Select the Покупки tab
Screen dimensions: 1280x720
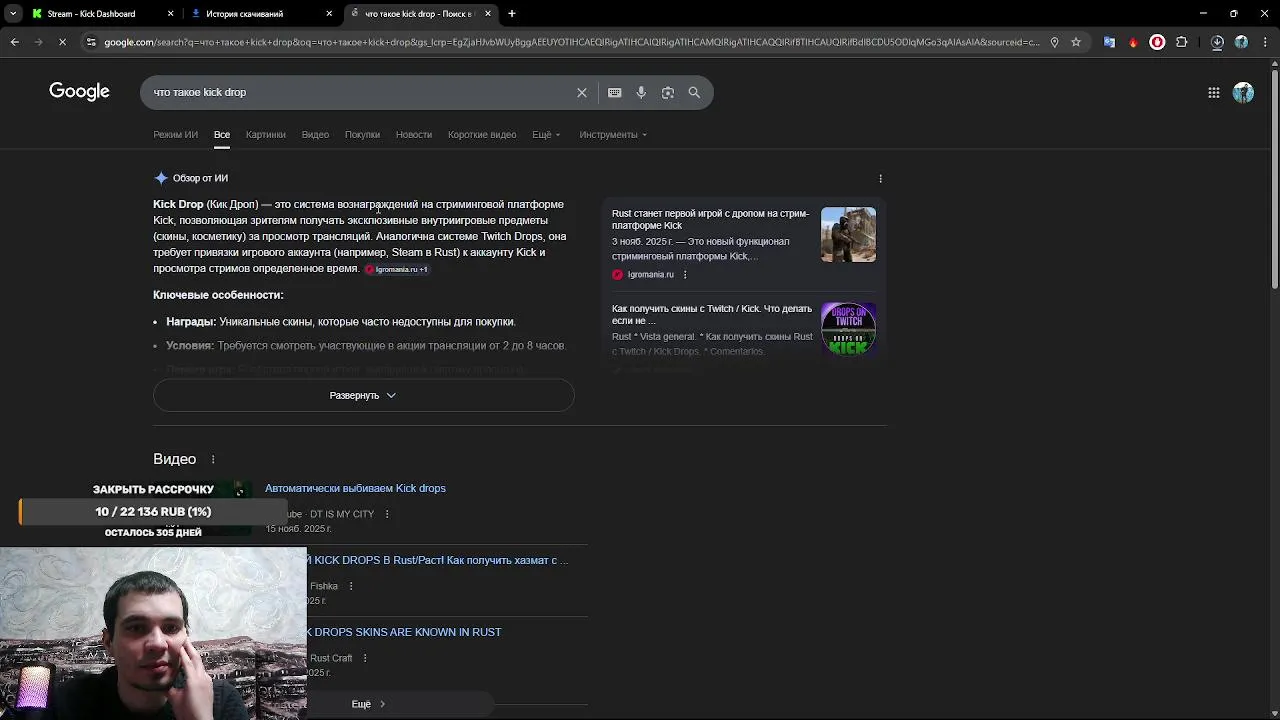(362, 134)
